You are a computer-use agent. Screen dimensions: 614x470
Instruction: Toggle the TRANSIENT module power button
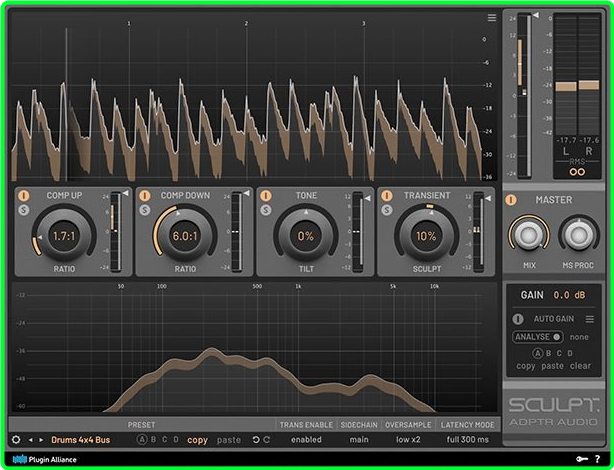pyautogui.click(x=386, y=195)
